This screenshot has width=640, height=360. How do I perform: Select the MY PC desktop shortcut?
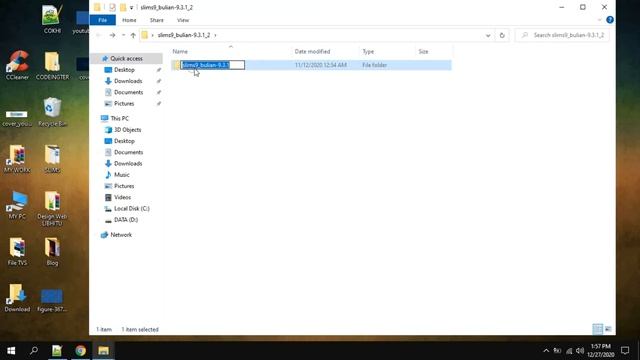tap(17, 205)
